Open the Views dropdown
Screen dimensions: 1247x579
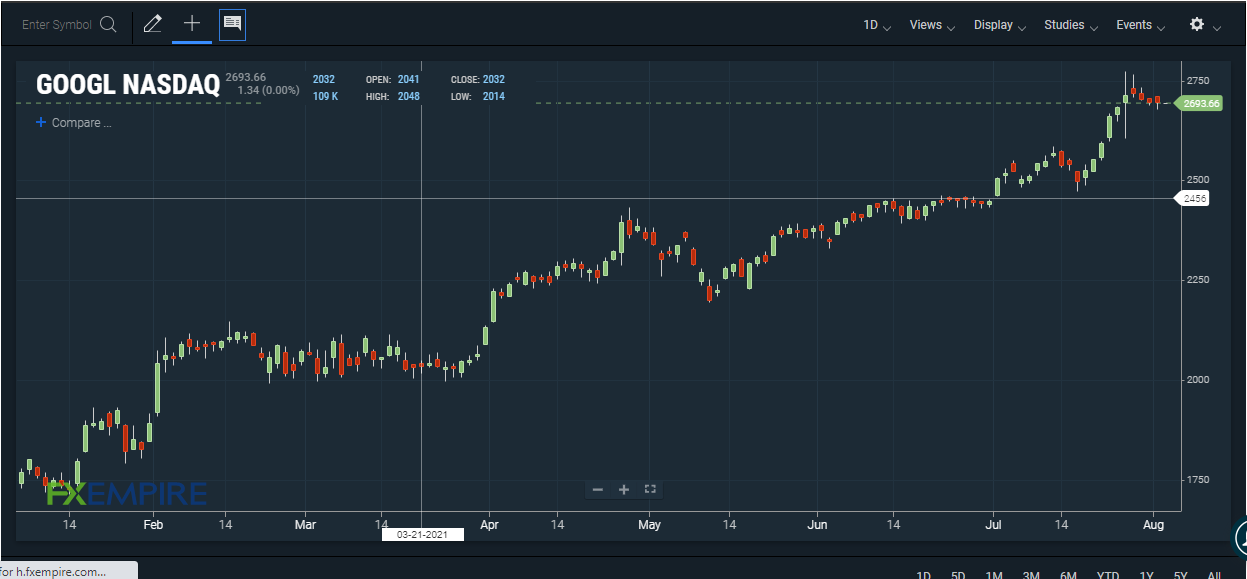pos(932,25)
